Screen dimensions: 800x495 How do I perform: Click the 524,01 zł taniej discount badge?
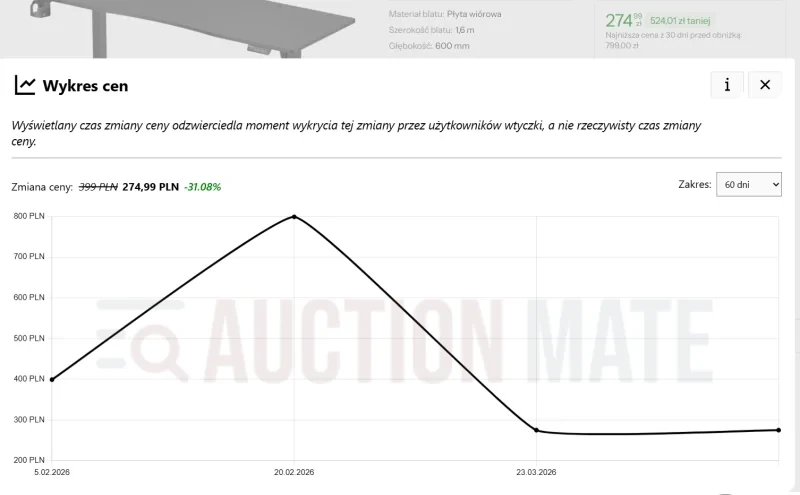pyautogui.click(x=679, y=20)
